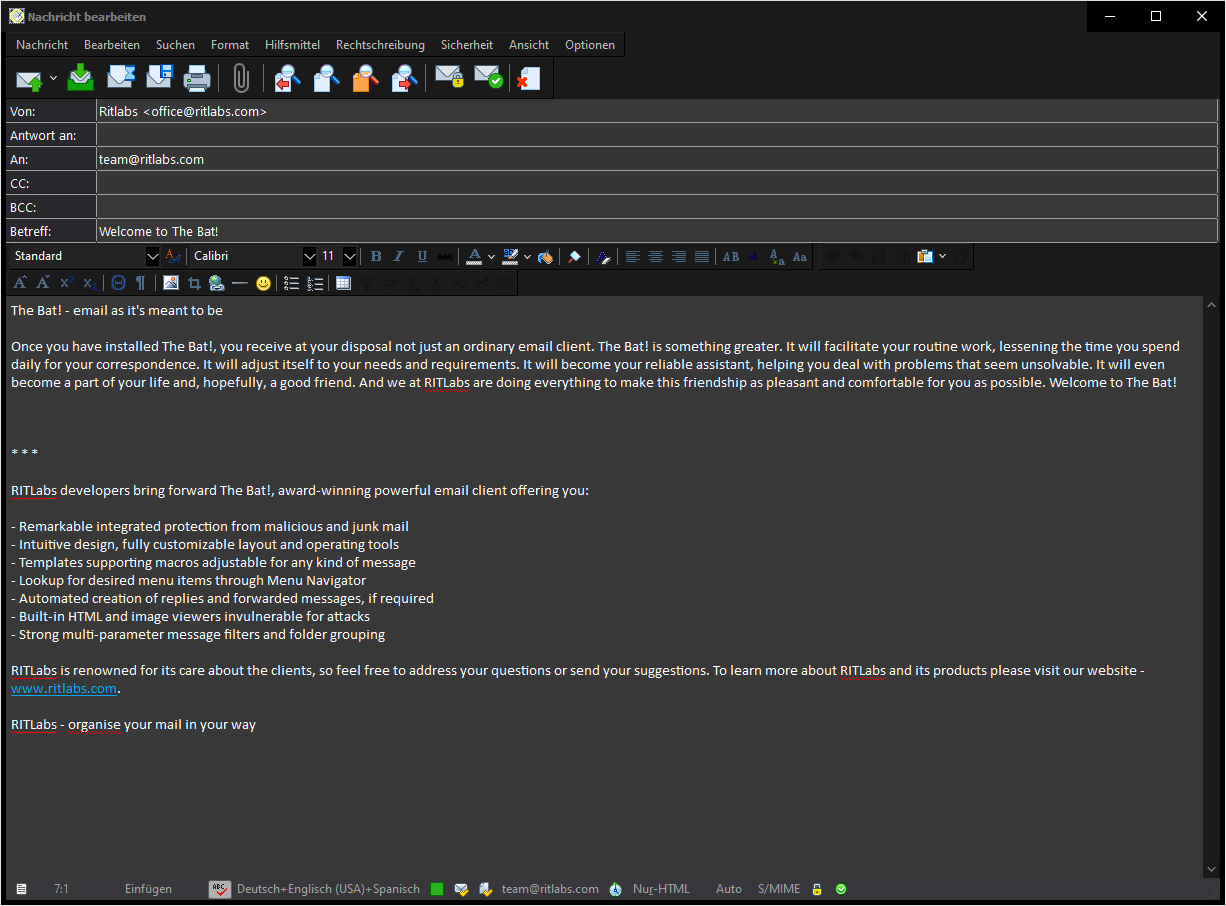Click the BCC input field
The height and width of the screenshot is (906, 1226).
tap(657, 207)
